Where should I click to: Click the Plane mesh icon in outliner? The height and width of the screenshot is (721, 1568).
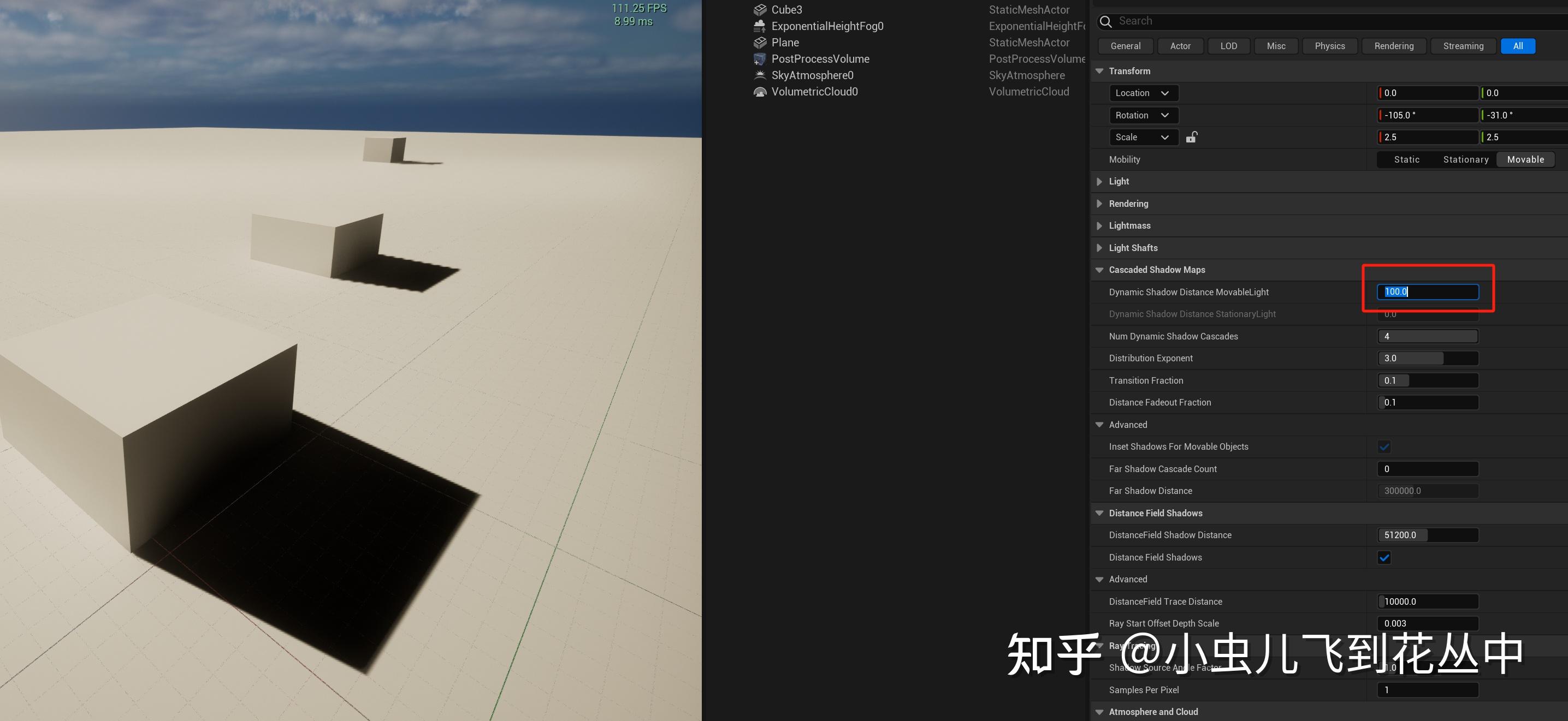[760, 43]
